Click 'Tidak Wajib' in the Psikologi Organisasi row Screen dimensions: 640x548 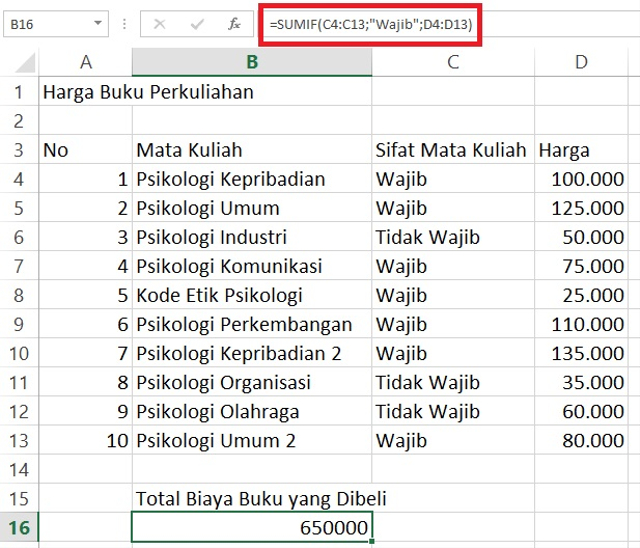pos(453,382)
